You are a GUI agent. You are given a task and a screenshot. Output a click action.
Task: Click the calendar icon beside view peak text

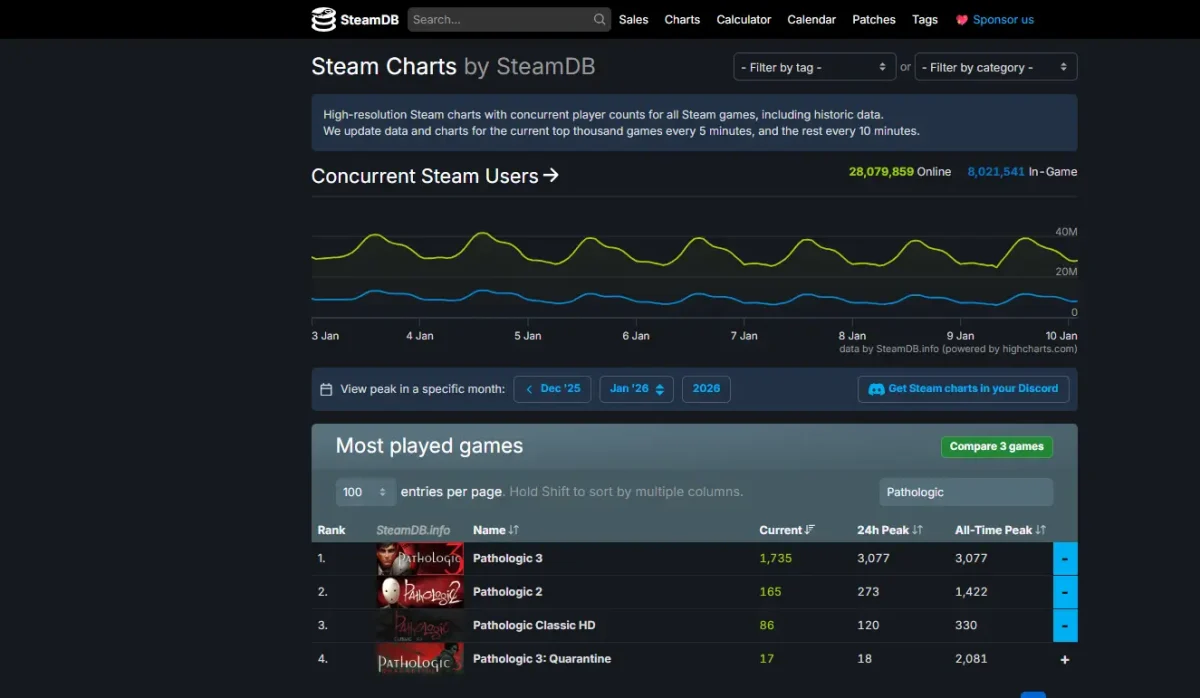click(327, 388)
